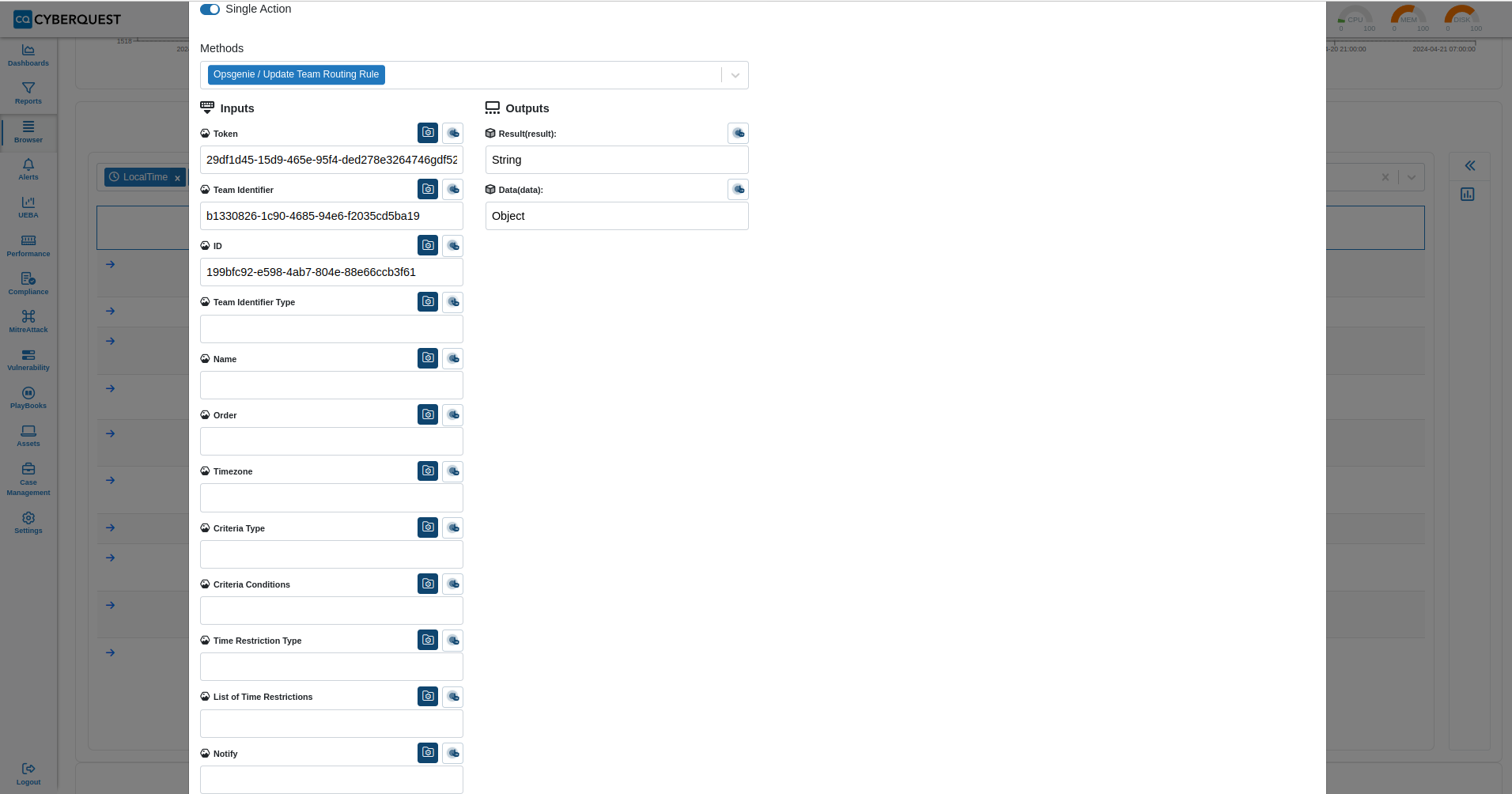Click the Notify cloud icon button

tap(453, 753)
